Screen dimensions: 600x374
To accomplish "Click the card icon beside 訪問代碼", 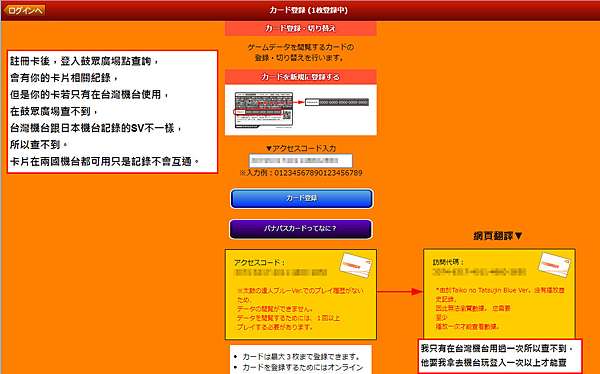I will click(x=554, y=265).
